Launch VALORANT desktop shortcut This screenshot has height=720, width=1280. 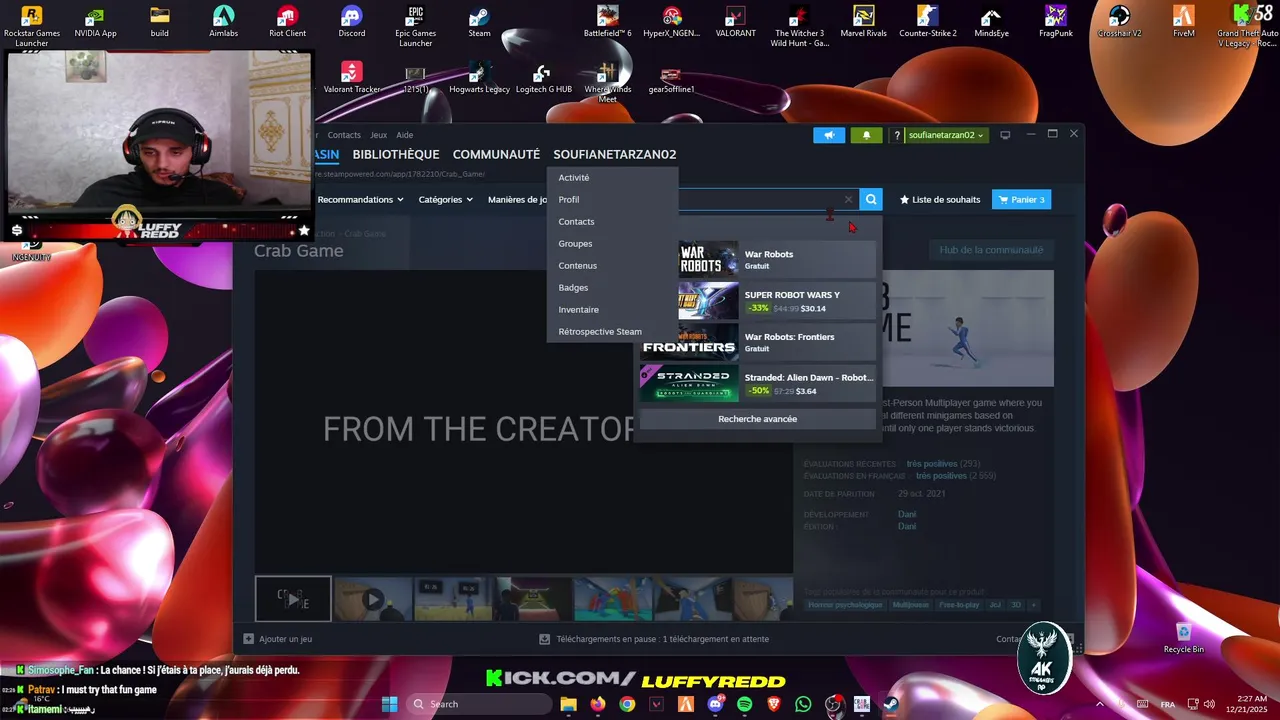click(735, 22)
